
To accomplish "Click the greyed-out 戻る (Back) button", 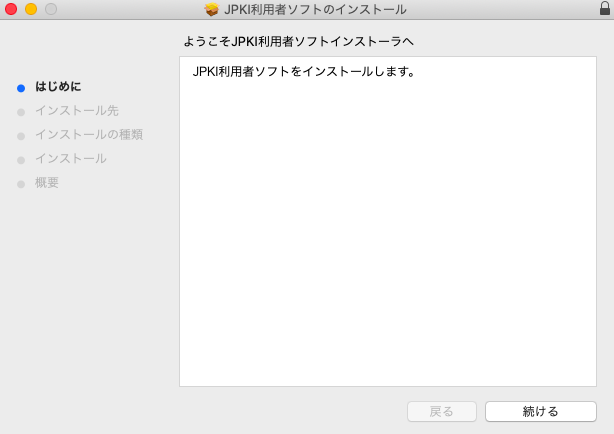I will point(442,411).
